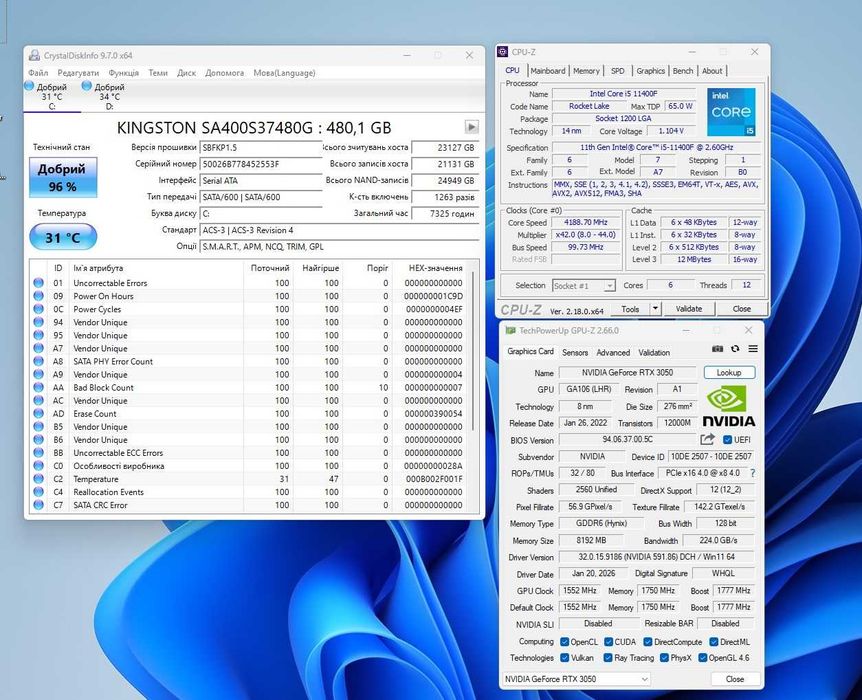The height and width of the screenshot is (700, 862).
Task: Open the GPU selection dropdown in GPU-Z
Action: click(576, 679)
